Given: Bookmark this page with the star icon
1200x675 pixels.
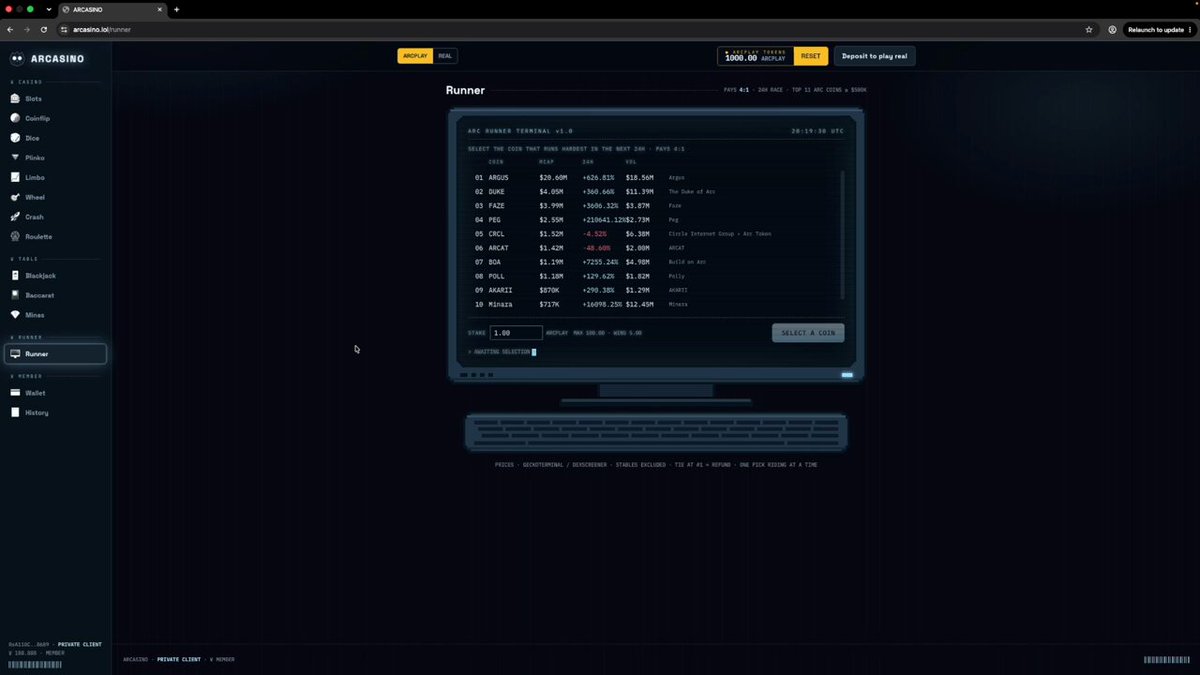Looking at the screenshot, I should pyautogui.click(x=1089, y=30).
